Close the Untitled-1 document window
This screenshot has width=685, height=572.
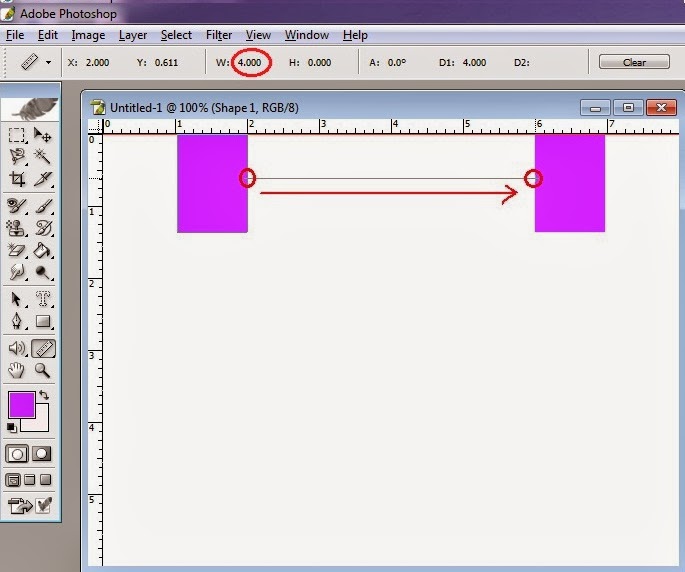pos(661,107)
